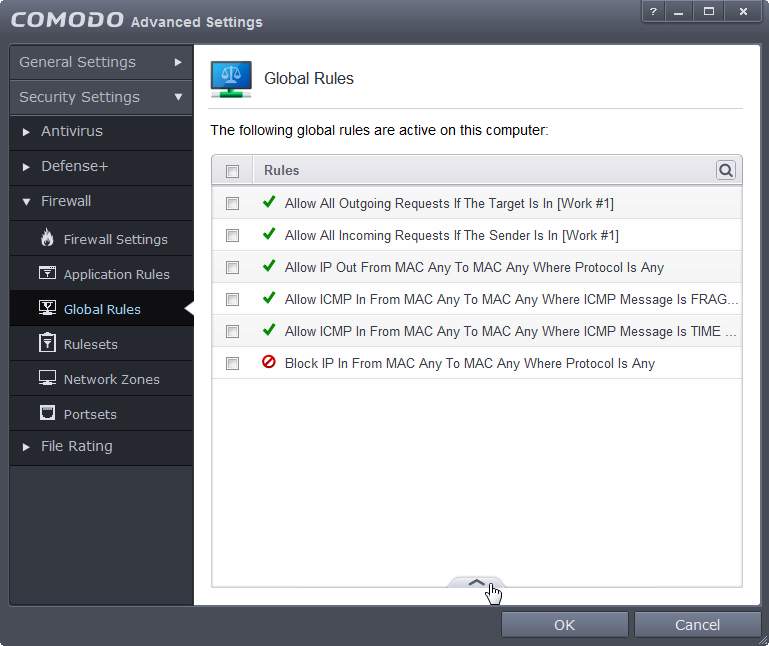Open the bottom up-arrow options handle
Screen dimensions: 769x646
click(x=477, y=583)
